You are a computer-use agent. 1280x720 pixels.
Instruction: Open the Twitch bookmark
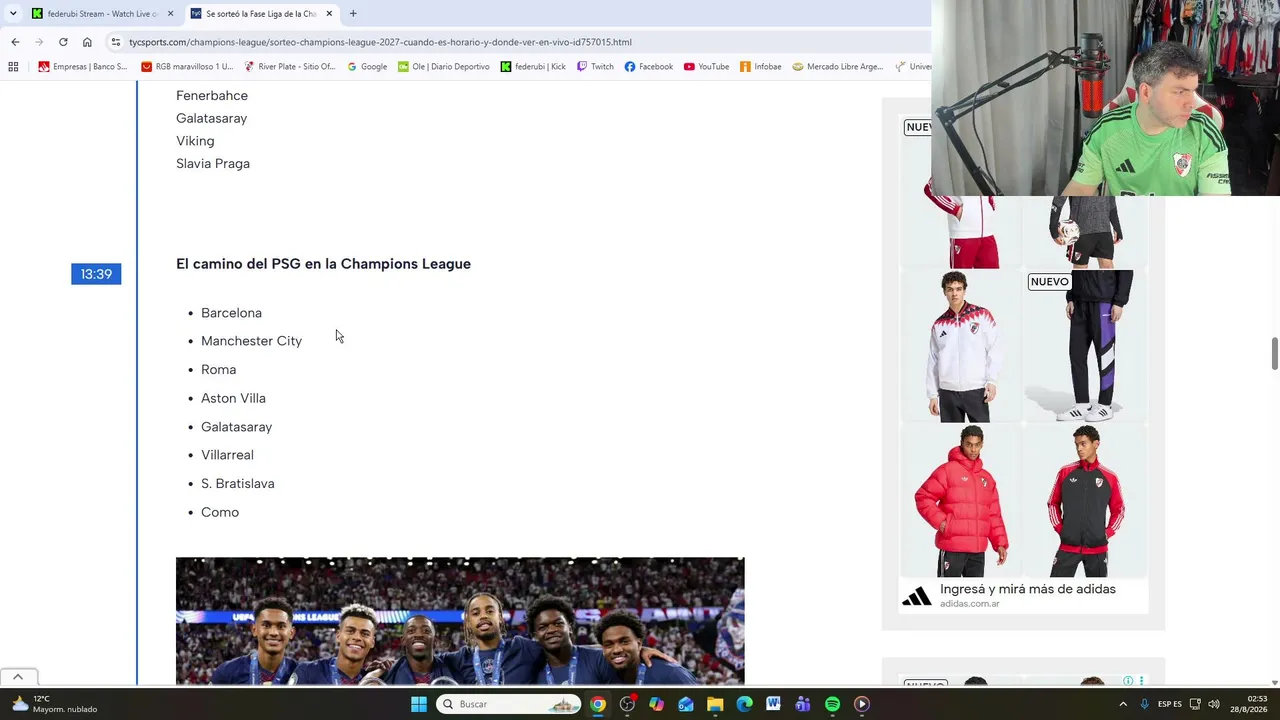595,67
